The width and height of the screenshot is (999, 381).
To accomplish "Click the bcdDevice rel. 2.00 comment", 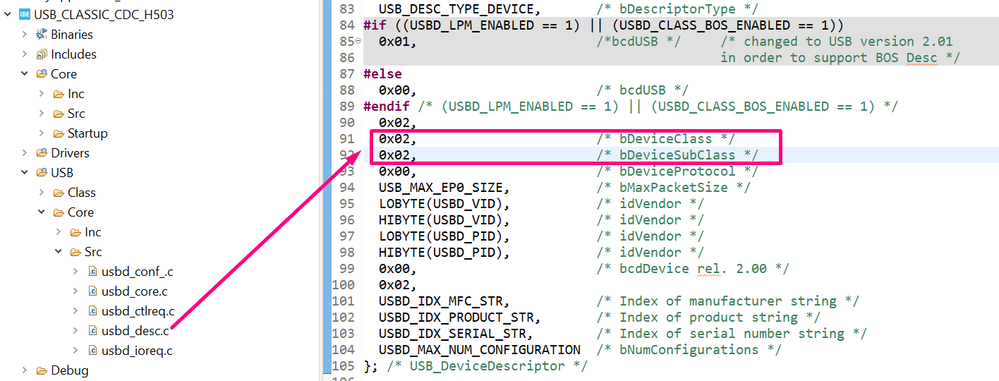I will coord(694,268).
